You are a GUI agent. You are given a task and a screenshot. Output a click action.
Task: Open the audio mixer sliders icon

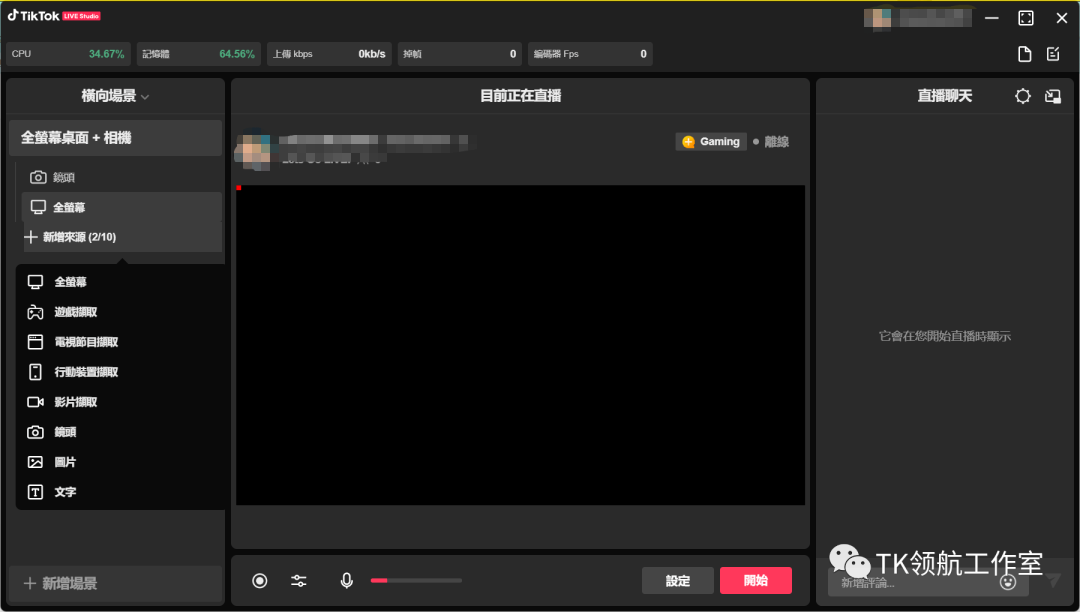click(x=299, y=581)
